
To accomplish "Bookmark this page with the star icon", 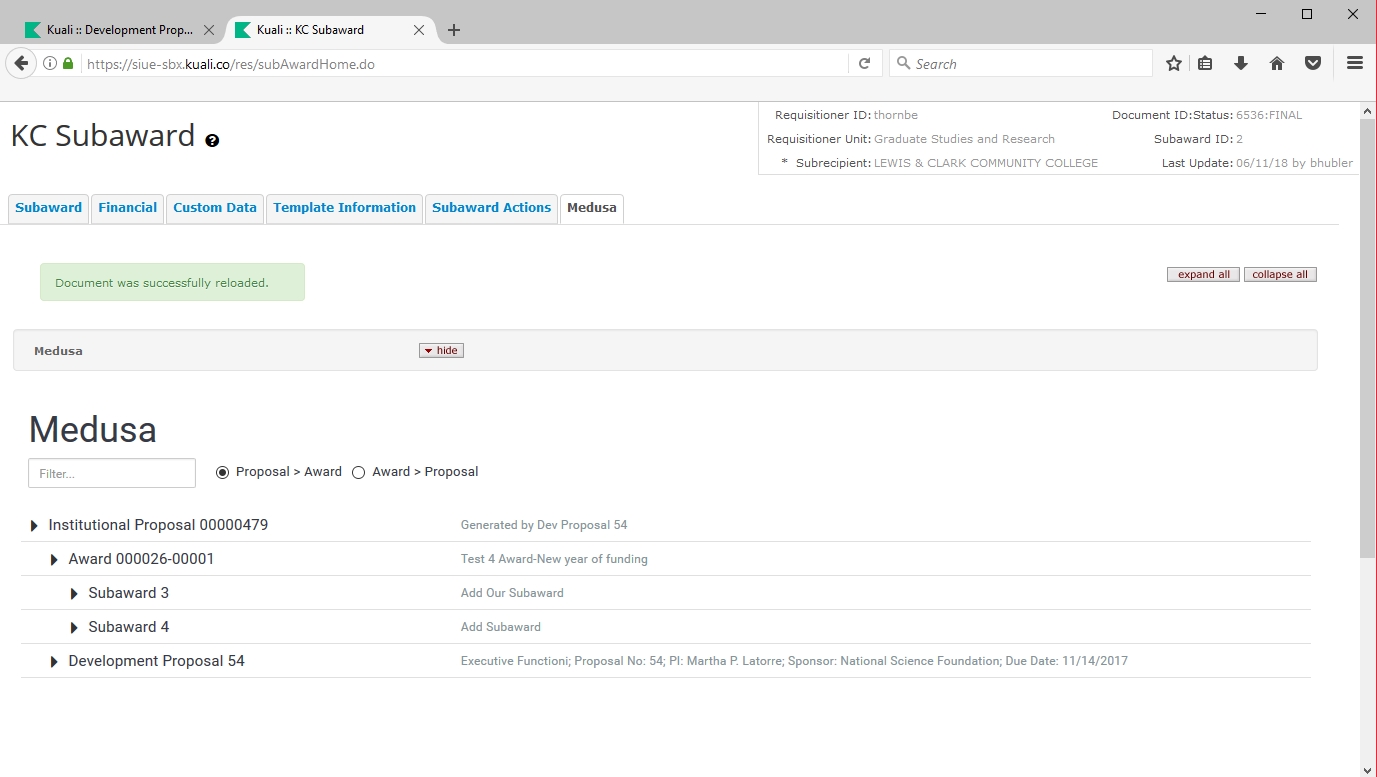I will point(1173,63).
